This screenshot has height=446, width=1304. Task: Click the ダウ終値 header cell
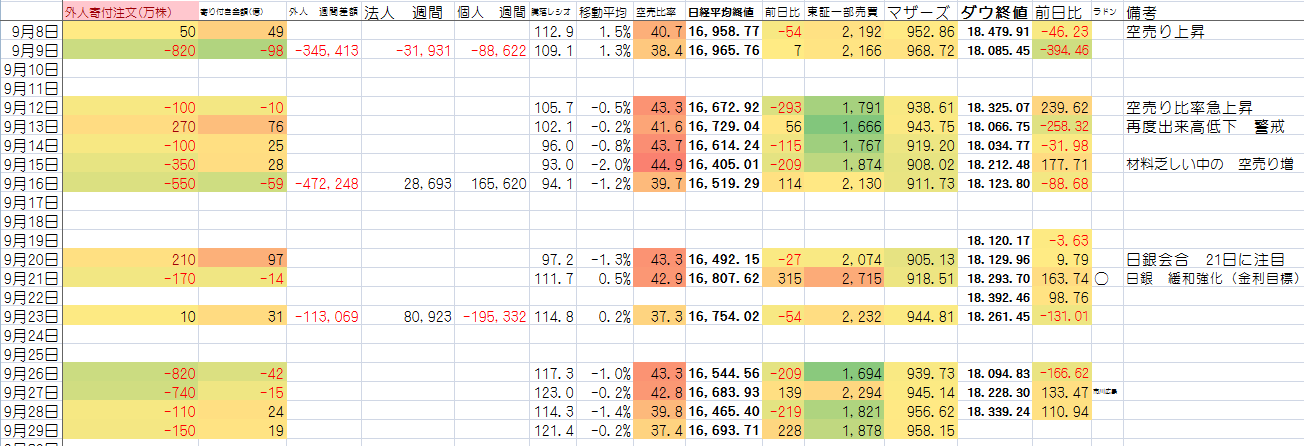point(995,13)
